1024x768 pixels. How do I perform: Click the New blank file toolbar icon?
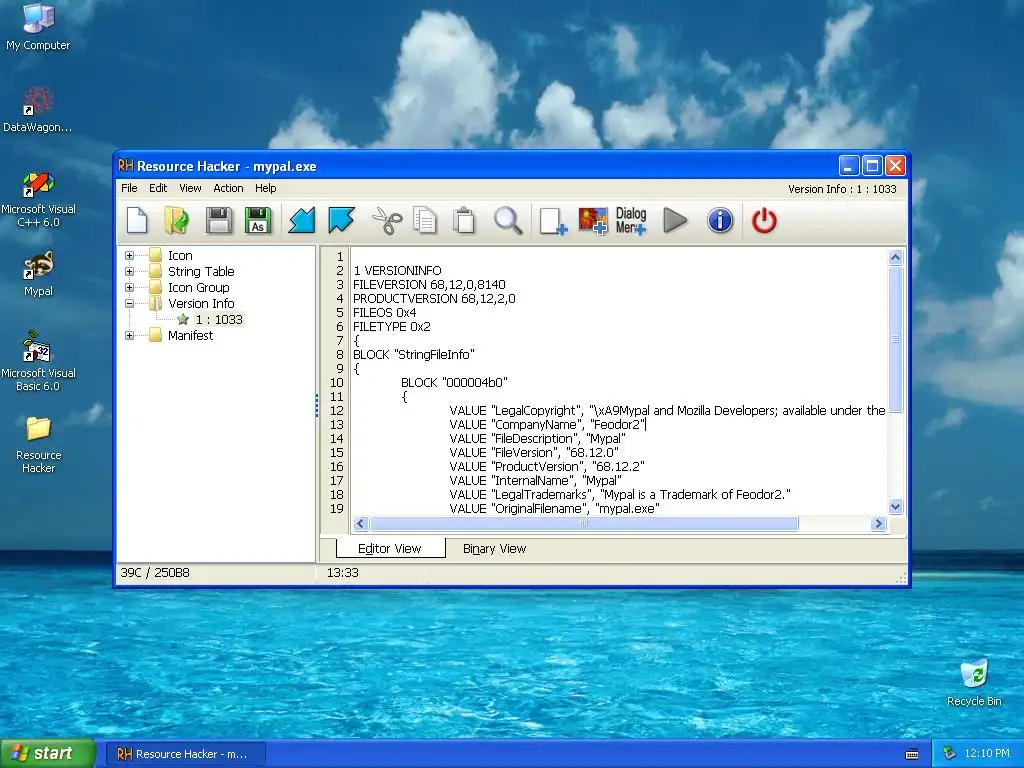(137, 220)
